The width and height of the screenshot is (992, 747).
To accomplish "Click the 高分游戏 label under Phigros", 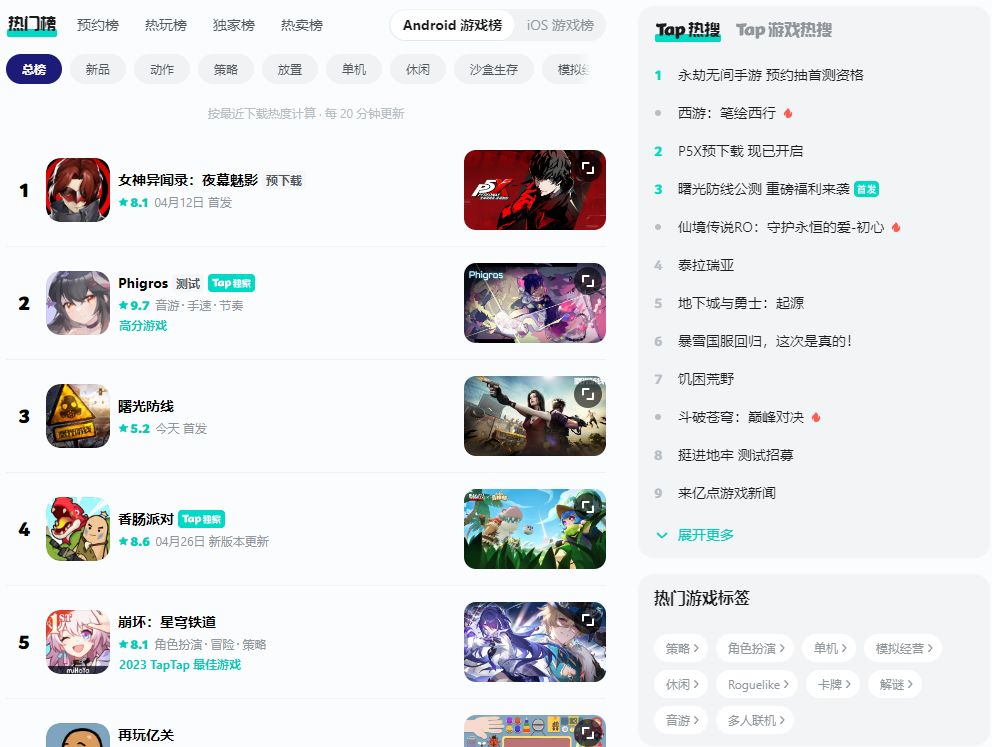I will [143, 326].
